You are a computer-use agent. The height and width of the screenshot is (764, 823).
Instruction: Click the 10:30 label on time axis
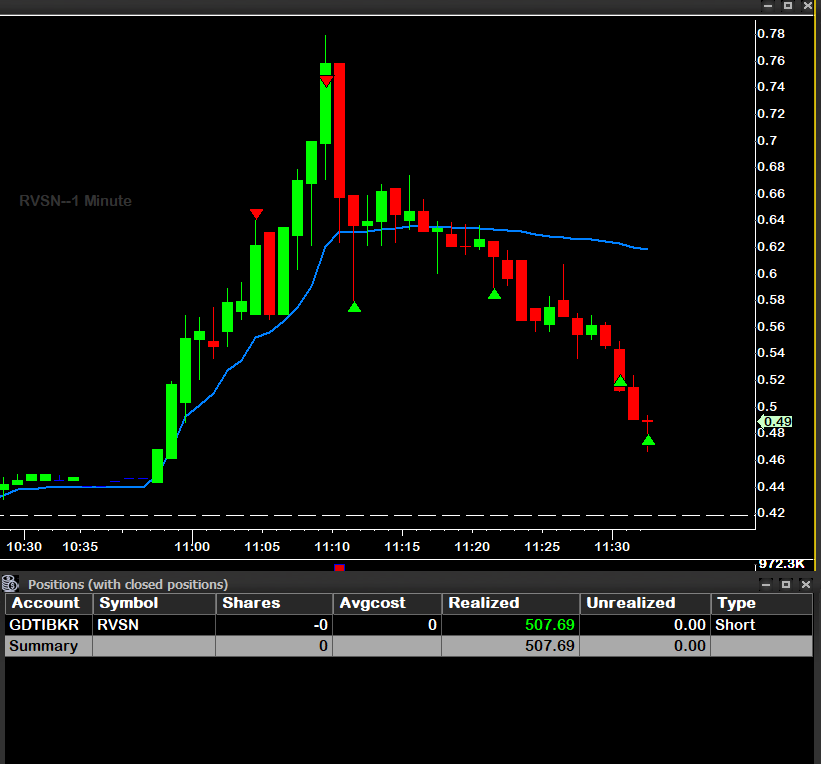(x=24, y=547)
